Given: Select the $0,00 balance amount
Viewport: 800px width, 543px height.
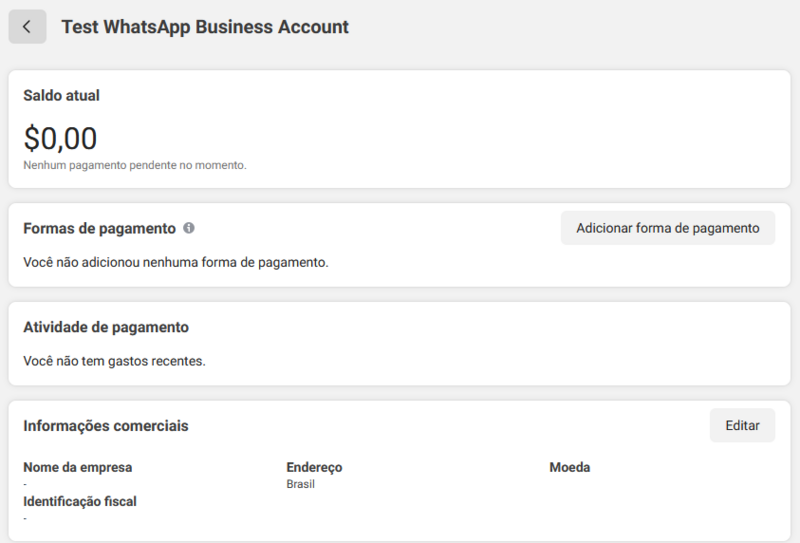Looking at the screenshot, I should [60, 138].
